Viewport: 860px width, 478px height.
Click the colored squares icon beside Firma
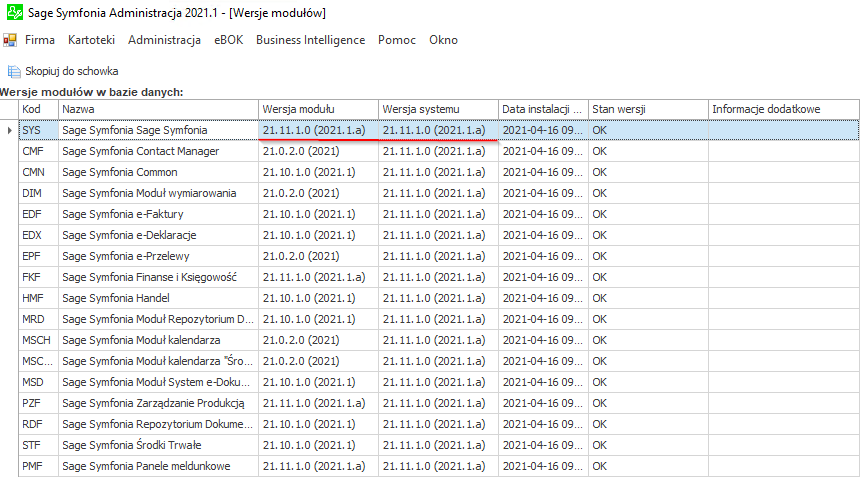[10, 40]
